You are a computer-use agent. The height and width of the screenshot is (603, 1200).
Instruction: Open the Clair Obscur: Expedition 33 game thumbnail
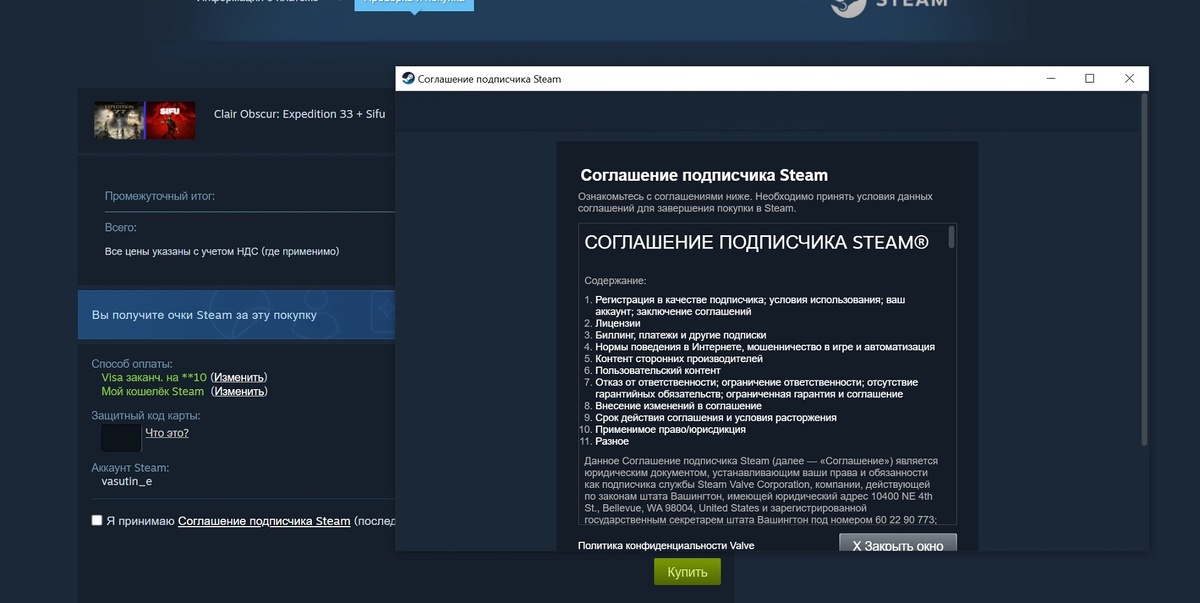pyautogui.click(x=119, y=120)
